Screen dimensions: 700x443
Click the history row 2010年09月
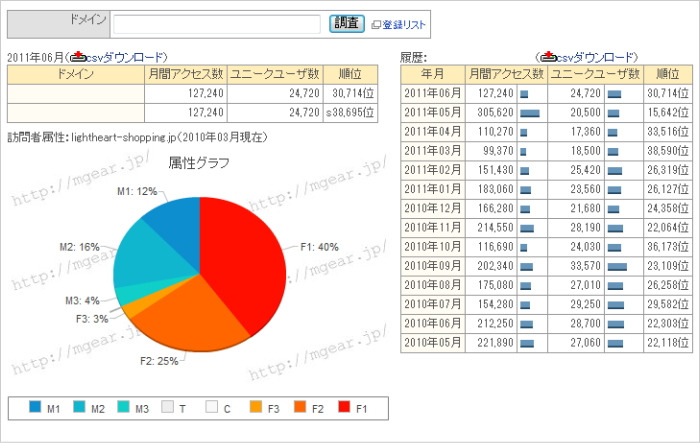pos(546,266)
